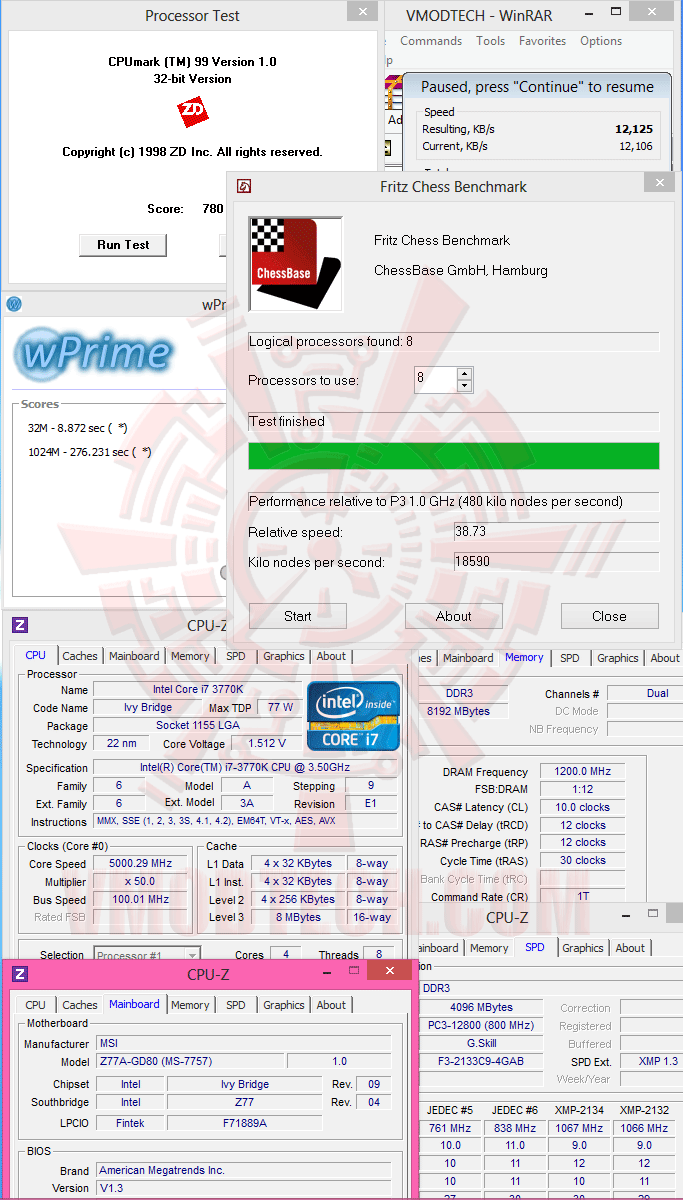The height and width of the screenshot is (1200, 683).
Task: Click the Z icon in the pink CPU-Z window
Action: 20,973
